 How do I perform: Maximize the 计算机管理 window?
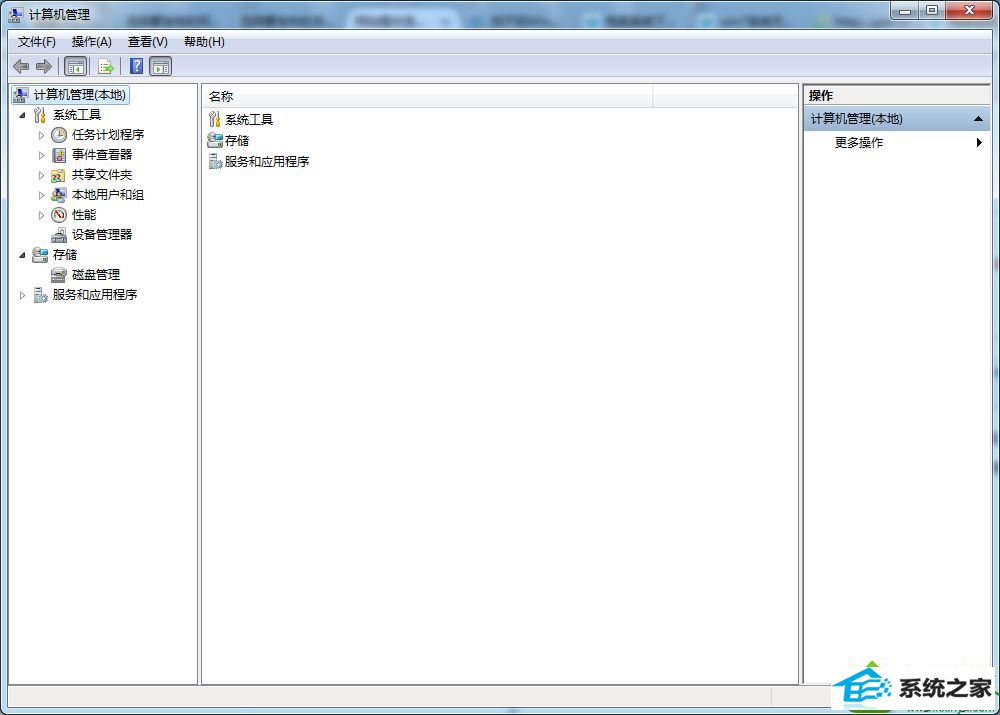point(932,11)
